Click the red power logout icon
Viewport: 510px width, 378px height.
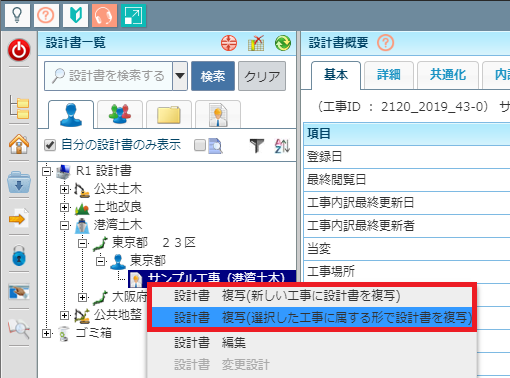[19, 50]
